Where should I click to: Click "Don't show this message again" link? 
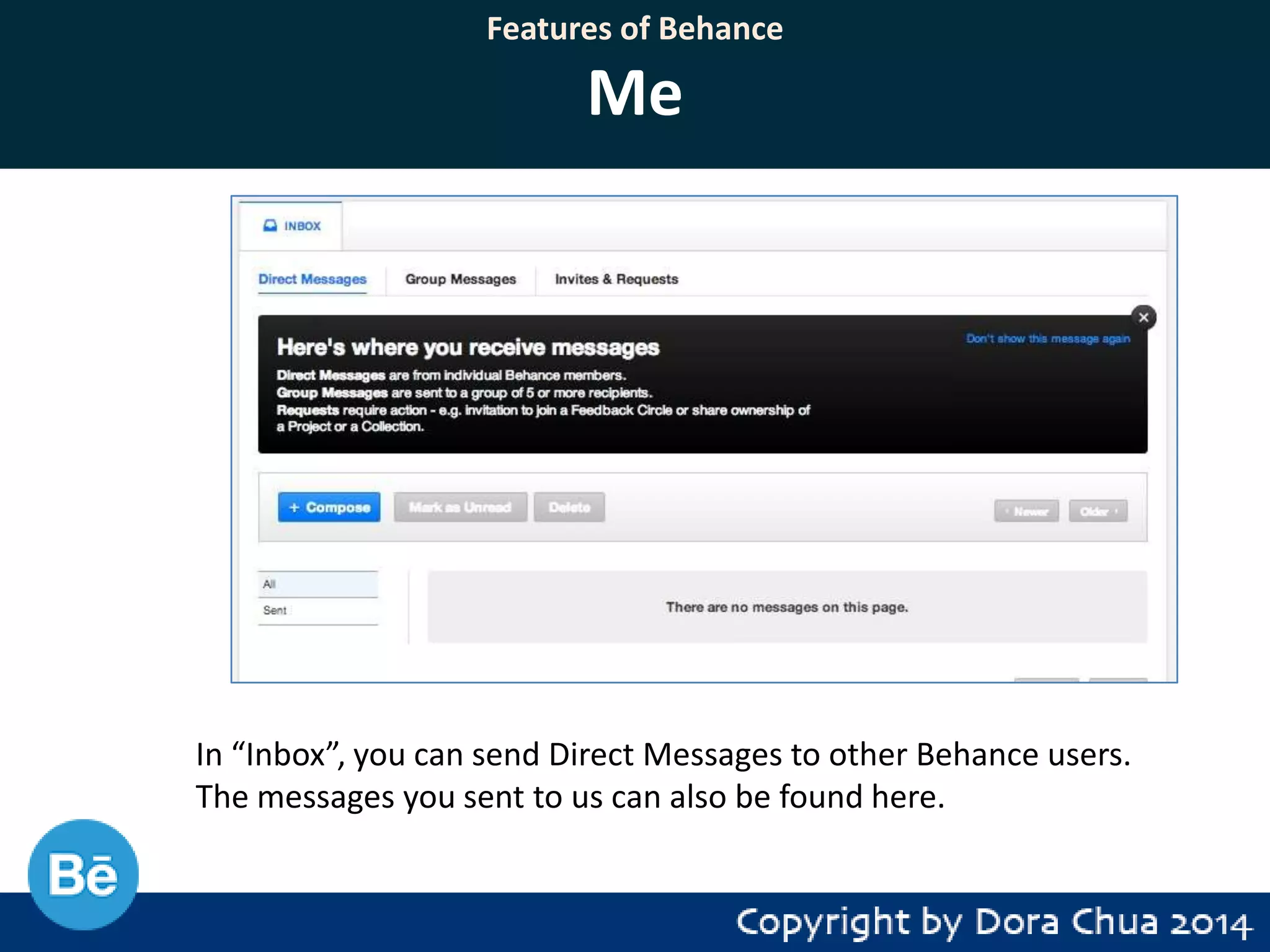click(1048, 339)
